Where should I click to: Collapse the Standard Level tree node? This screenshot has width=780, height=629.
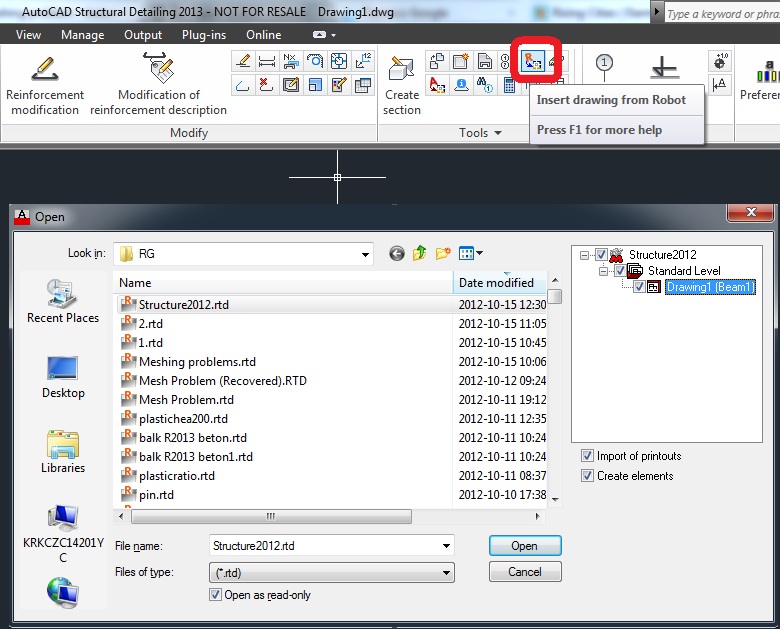tap(603, 271)
